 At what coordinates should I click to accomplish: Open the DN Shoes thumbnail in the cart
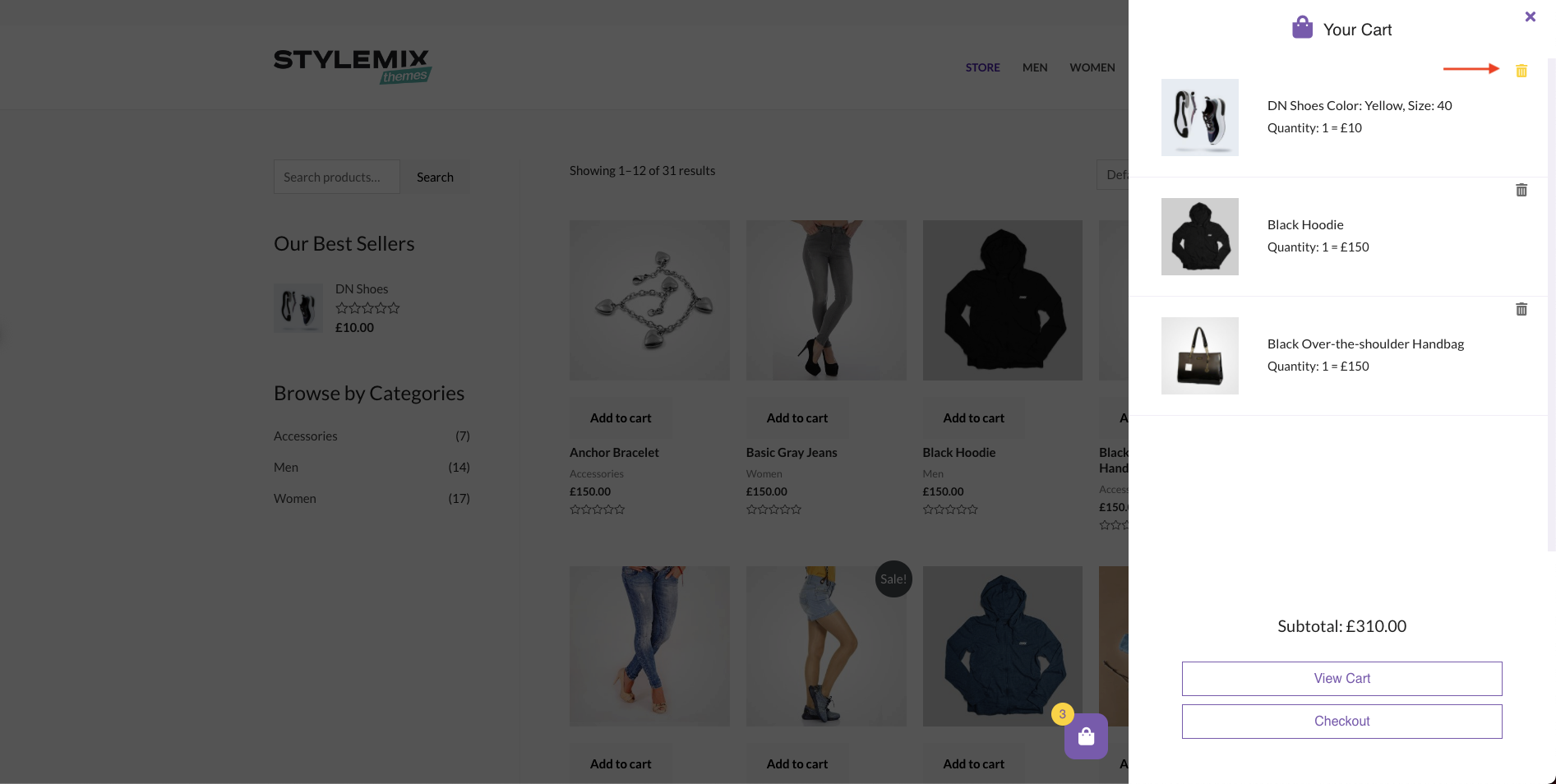[1200, 118]
